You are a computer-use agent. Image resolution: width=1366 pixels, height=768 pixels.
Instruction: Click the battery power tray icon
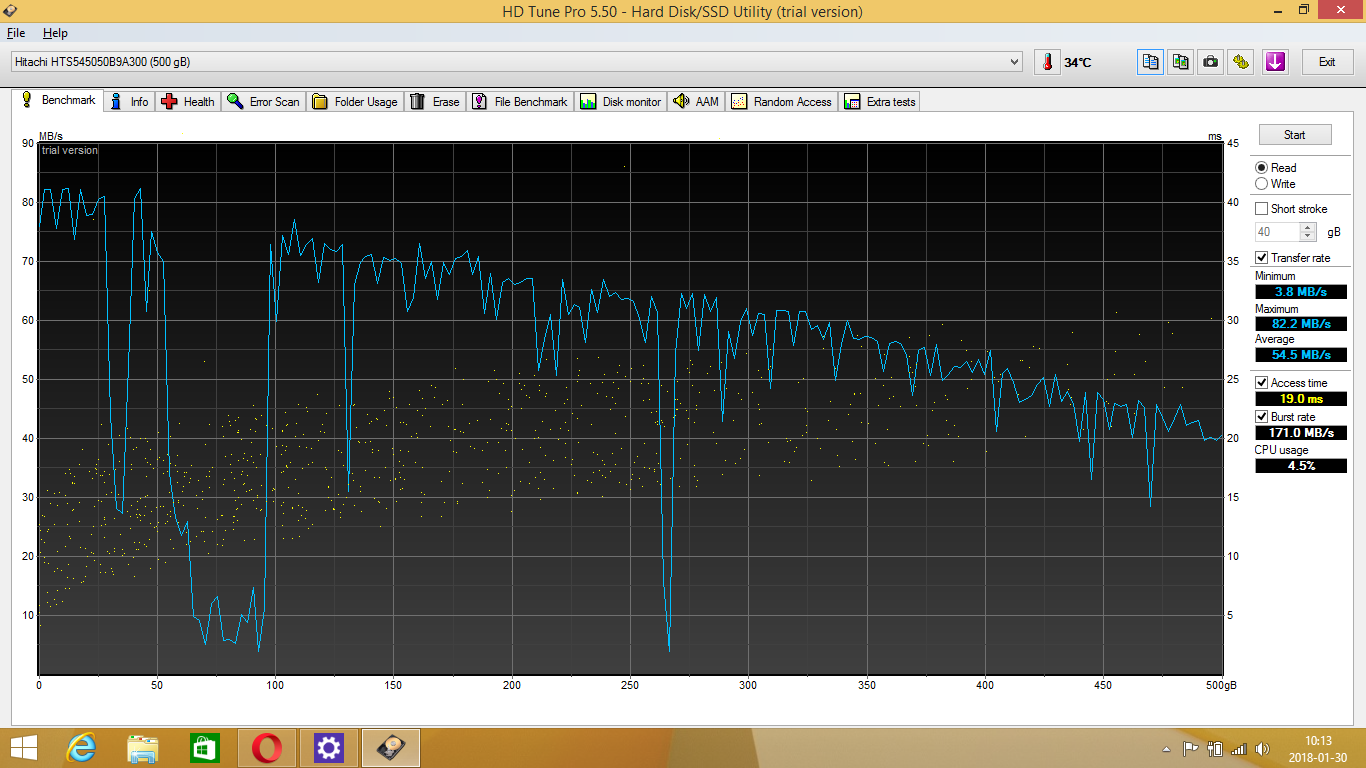click(x=1215, y=748)
